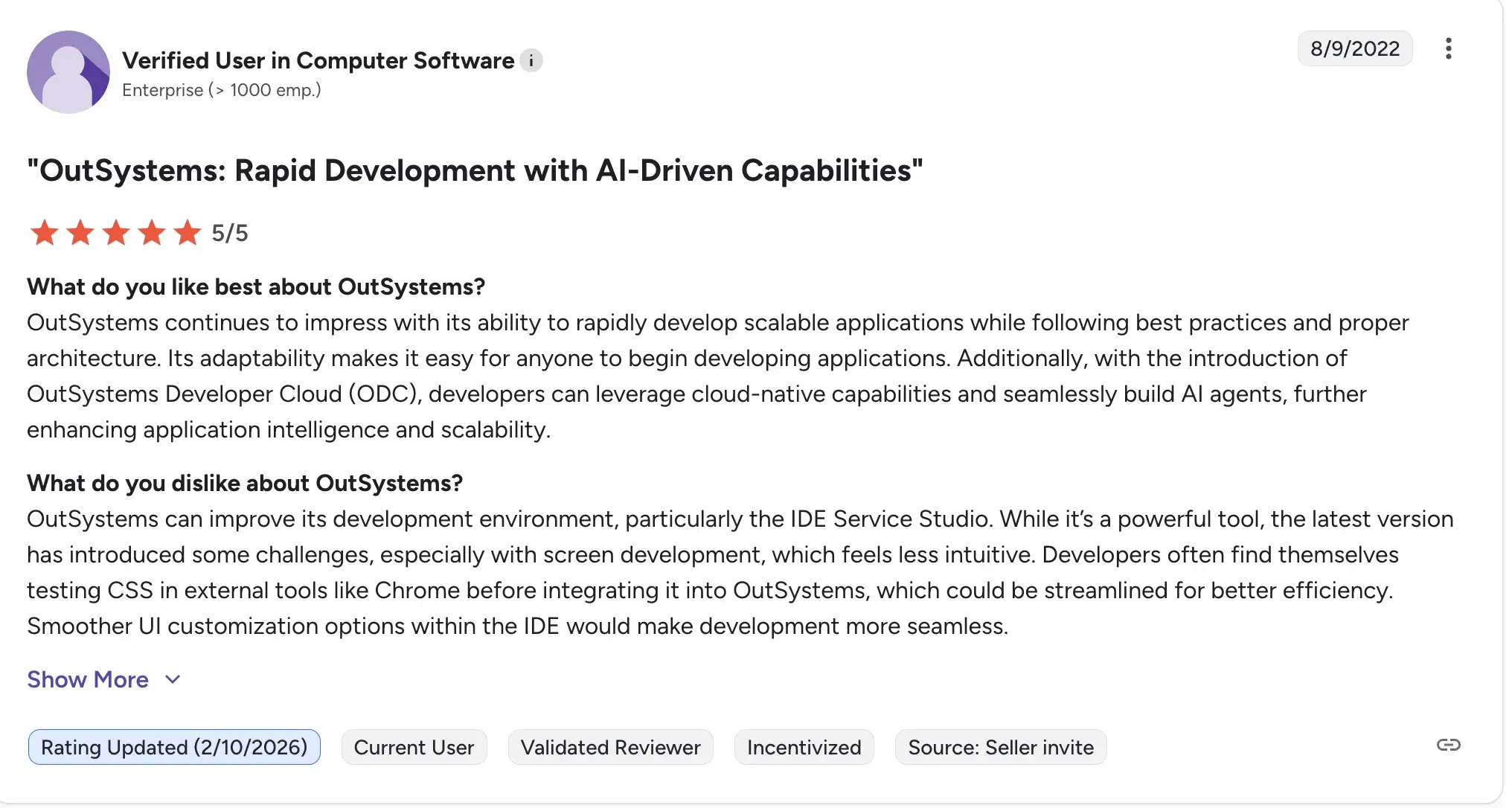Image resolution: width=1512 pixels, height=808 pixels.
Task: Toggle the Validated Reviewer badge
Action: point(610,747)
